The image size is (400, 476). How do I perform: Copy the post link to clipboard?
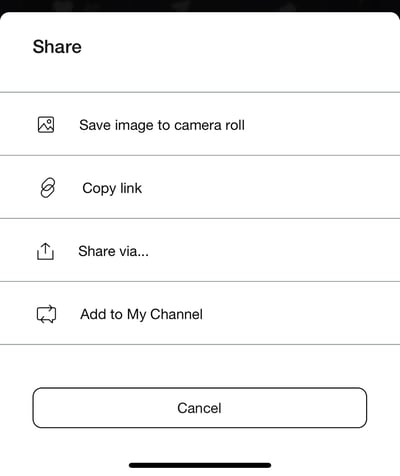(x=200, y=187)
